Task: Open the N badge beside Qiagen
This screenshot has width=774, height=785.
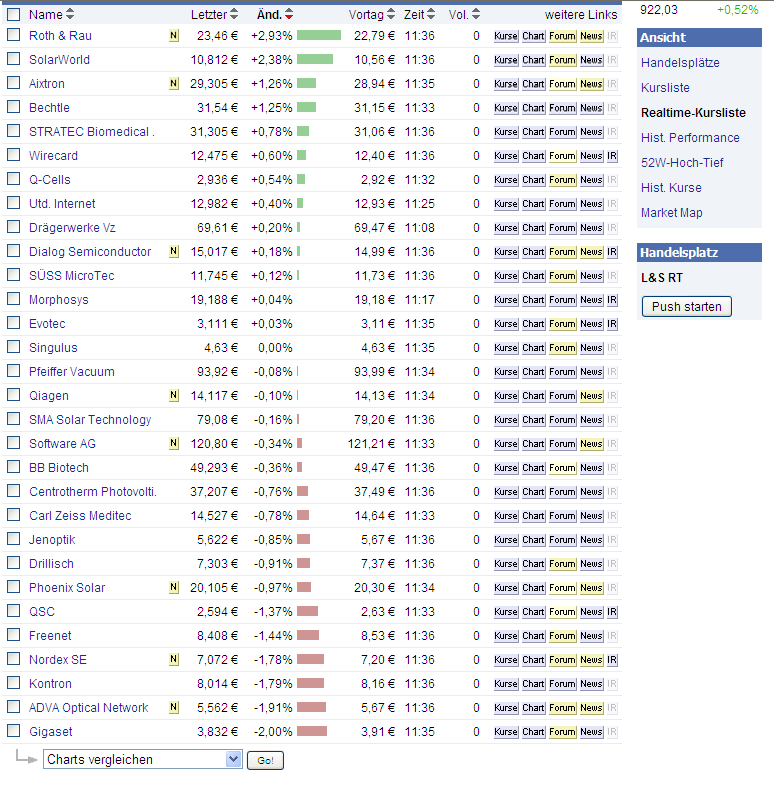Action: pyautogui.click(x=174, y=396)
